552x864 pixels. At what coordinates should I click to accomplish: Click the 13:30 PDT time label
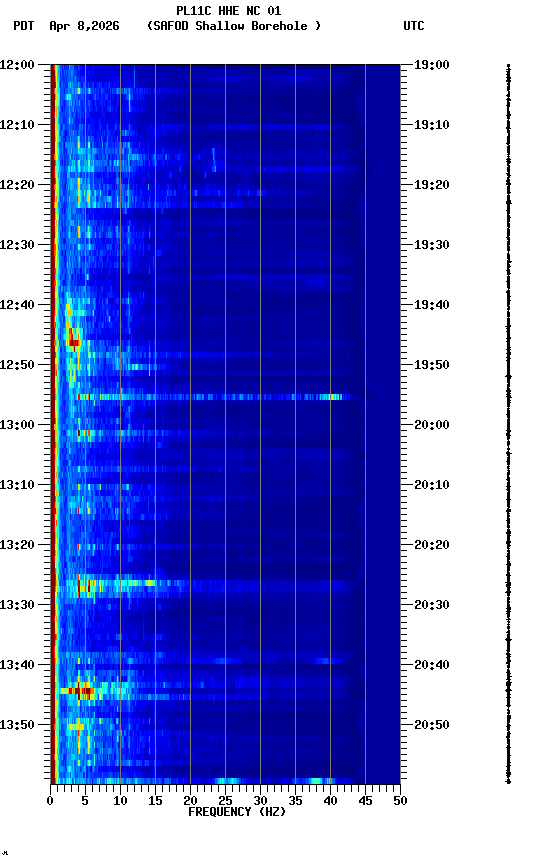coord(17,606)
